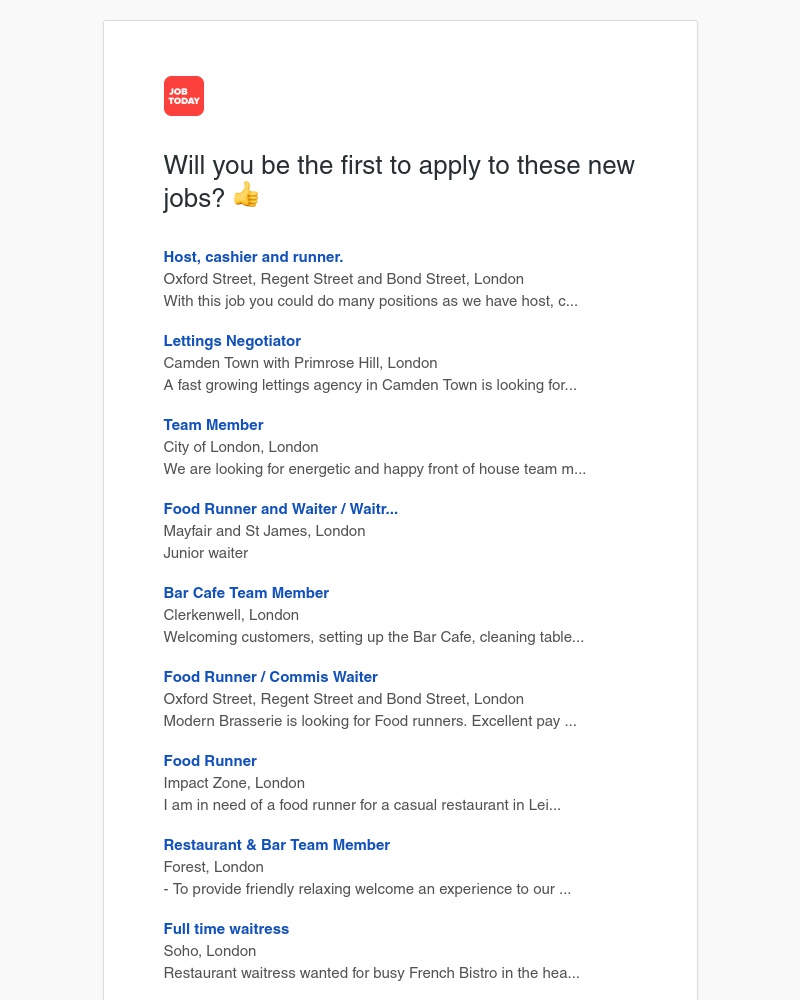Click the Forest, London location text
800x1000 pixels.
214,867
